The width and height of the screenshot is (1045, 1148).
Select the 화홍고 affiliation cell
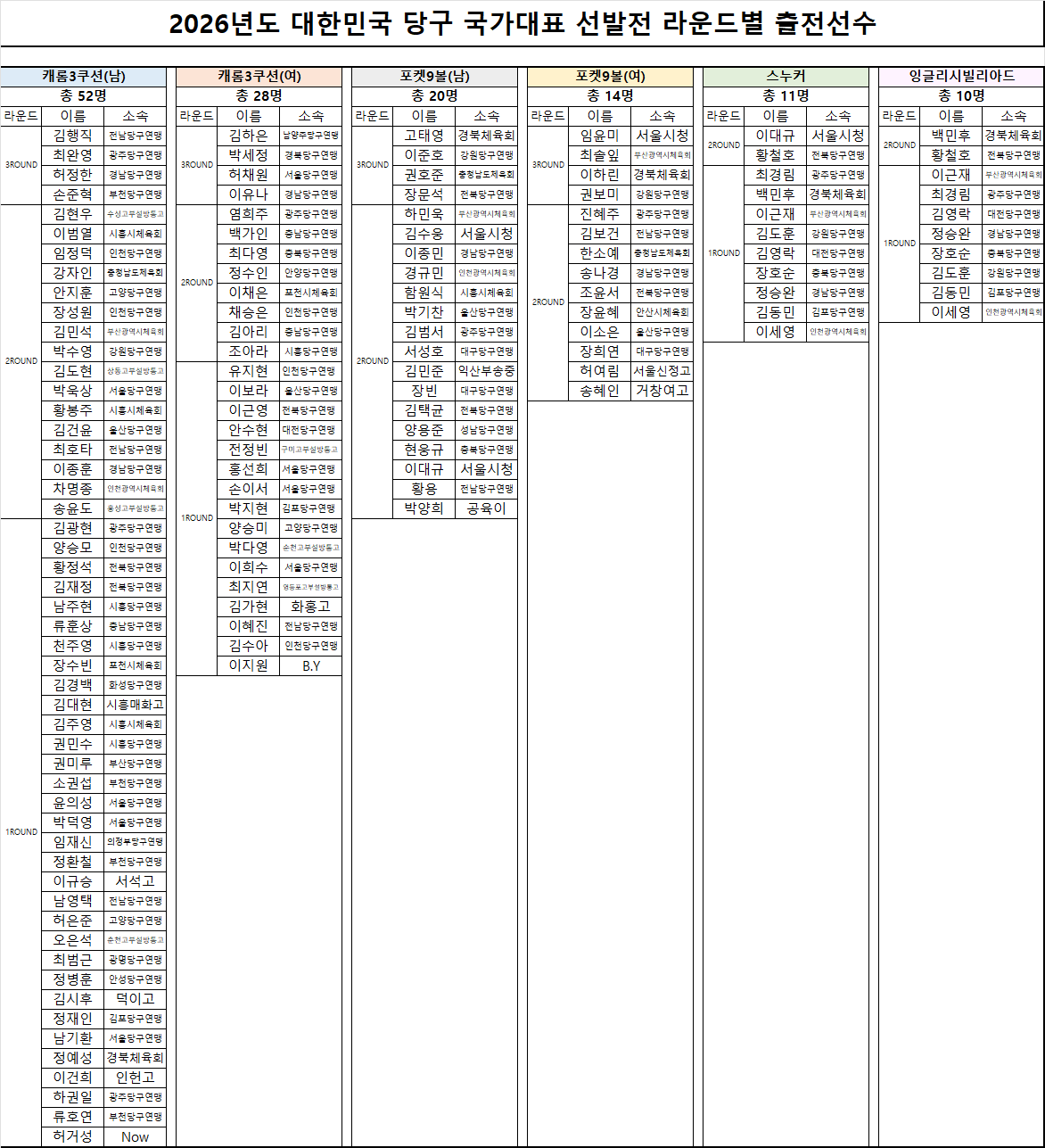(x=310, y=607)
